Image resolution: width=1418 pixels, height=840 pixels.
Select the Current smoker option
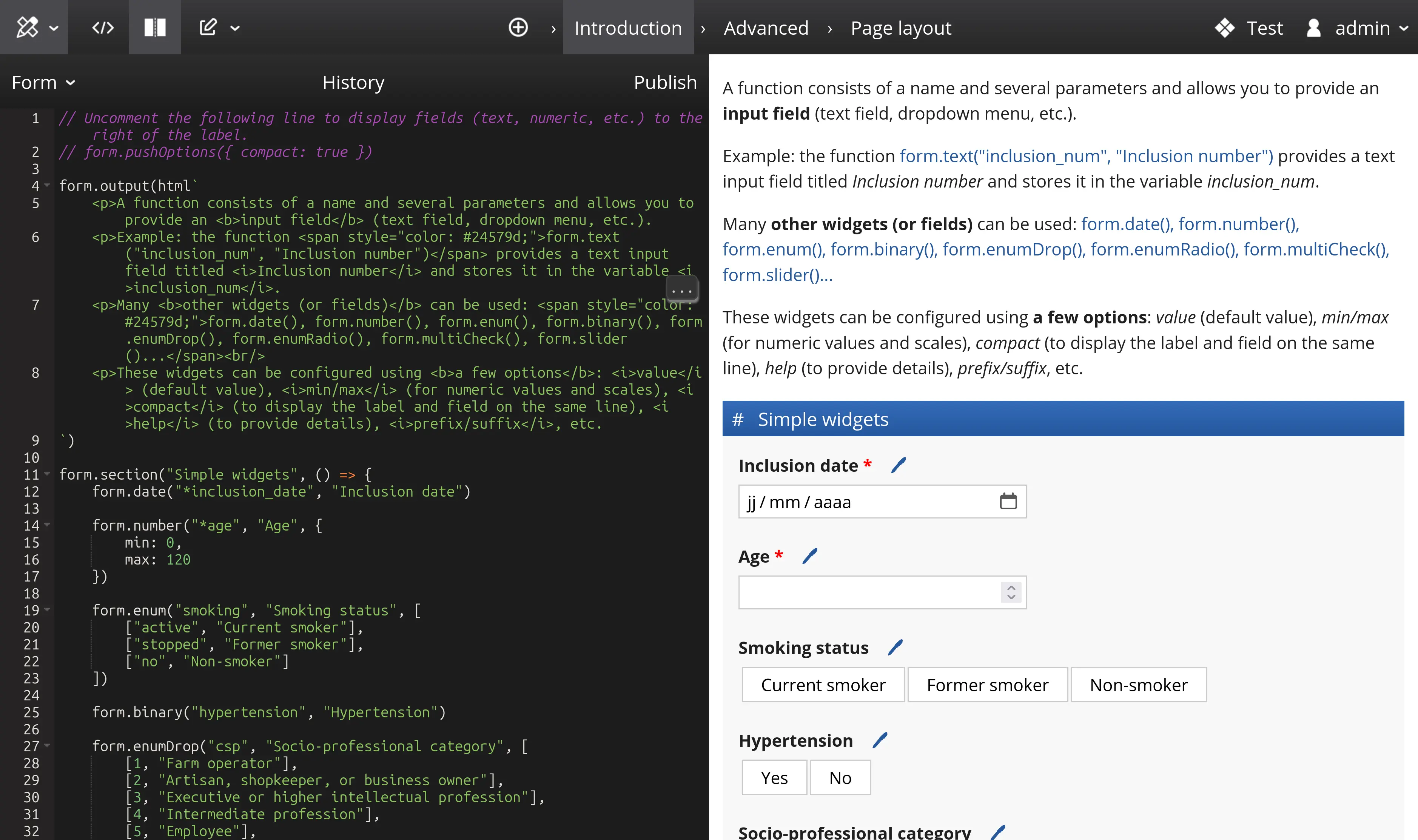(x=823, y=685)
